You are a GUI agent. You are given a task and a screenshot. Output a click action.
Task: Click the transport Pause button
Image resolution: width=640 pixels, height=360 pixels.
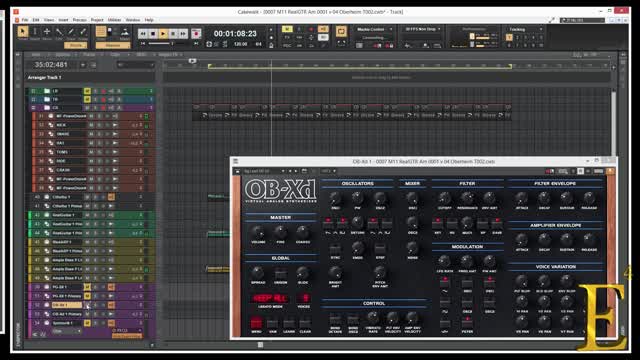pyautogui.click(x=173, y=33)
